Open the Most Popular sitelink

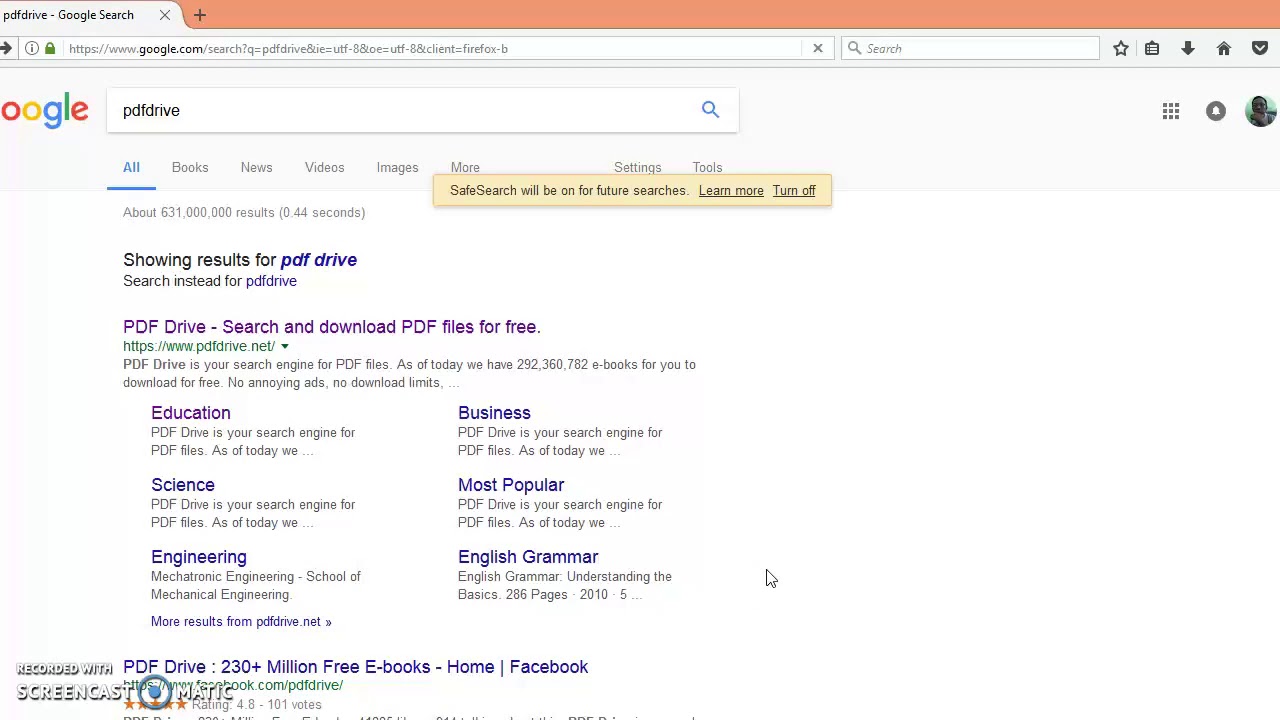point(511,485)
